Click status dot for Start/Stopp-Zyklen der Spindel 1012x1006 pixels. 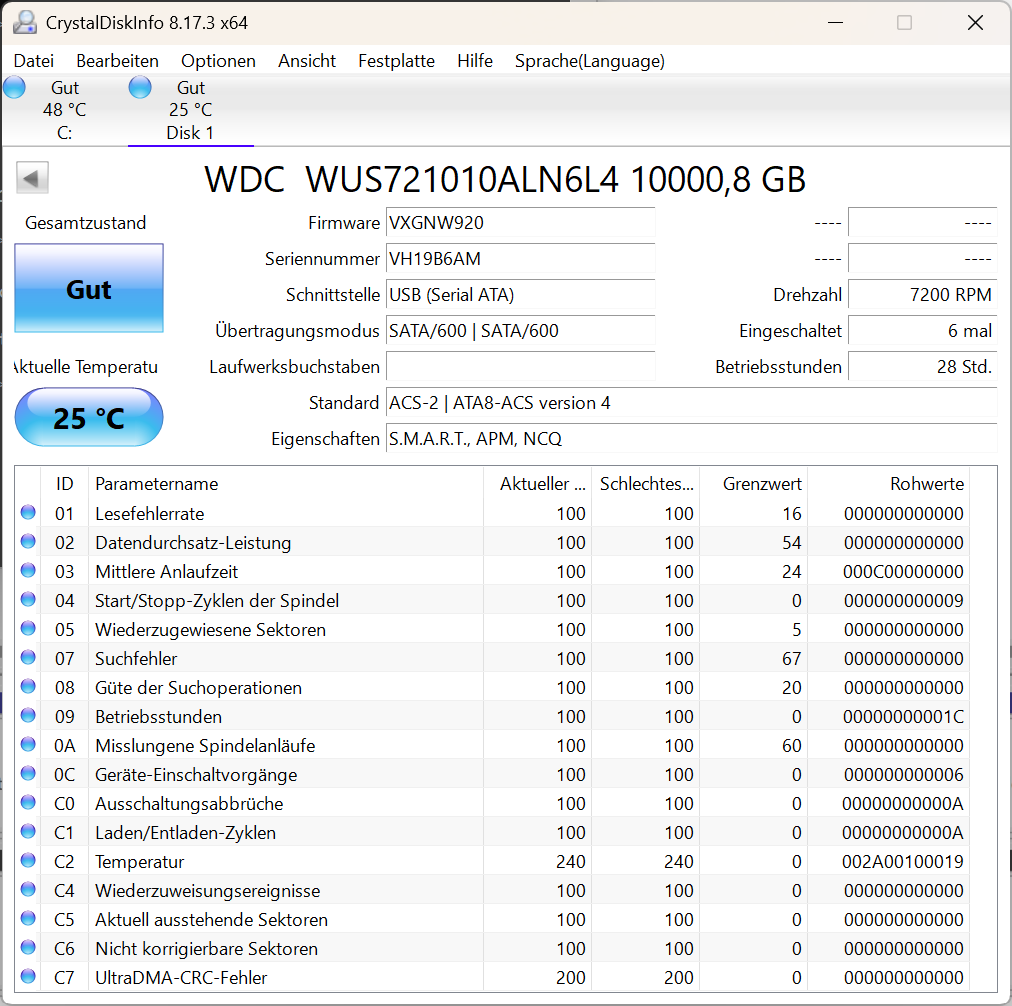coord(28,599)
